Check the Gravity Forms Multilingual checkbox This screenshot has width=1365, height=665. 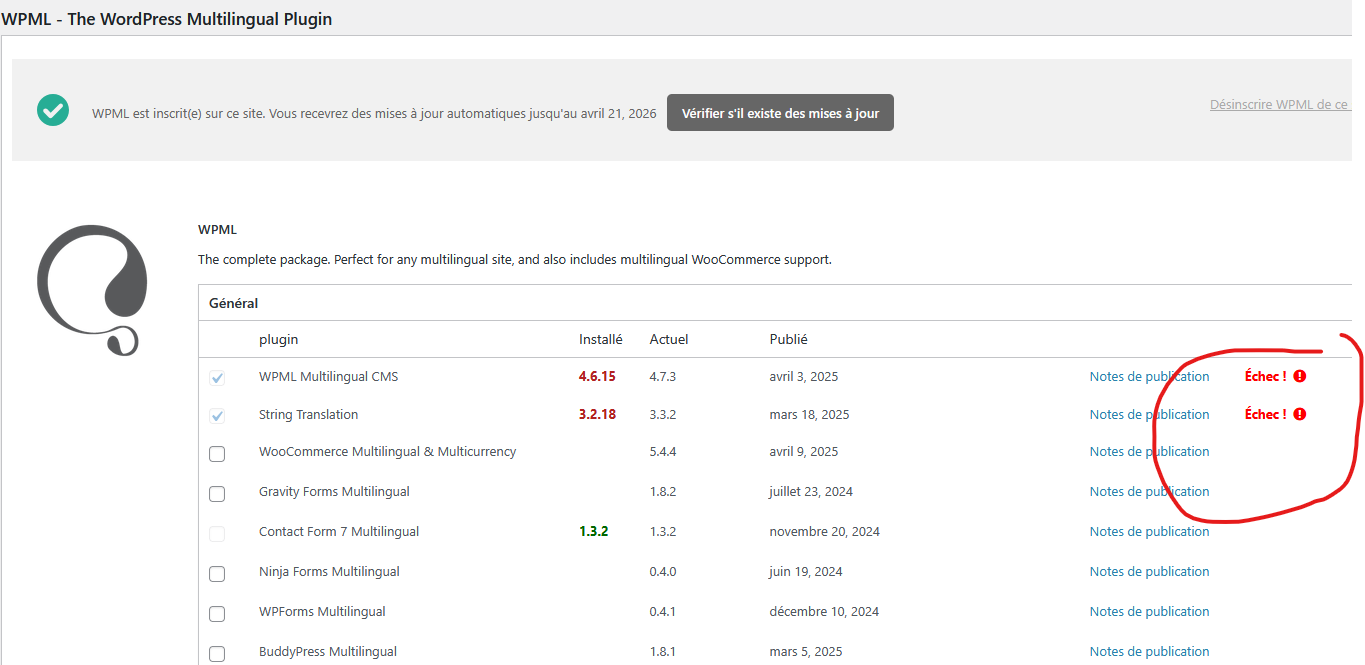click(217, 494)
